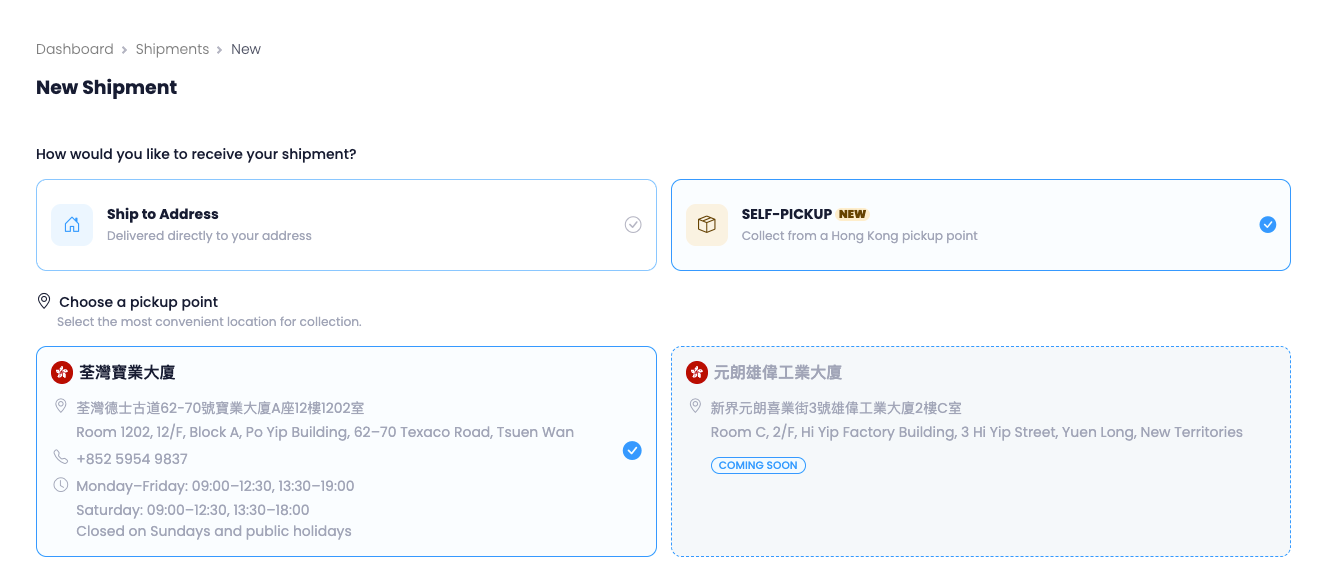Select the Ship to Address radio check
Image resolution: width=1323 pixels, height=578 pixels.
[x=633, y=225]
